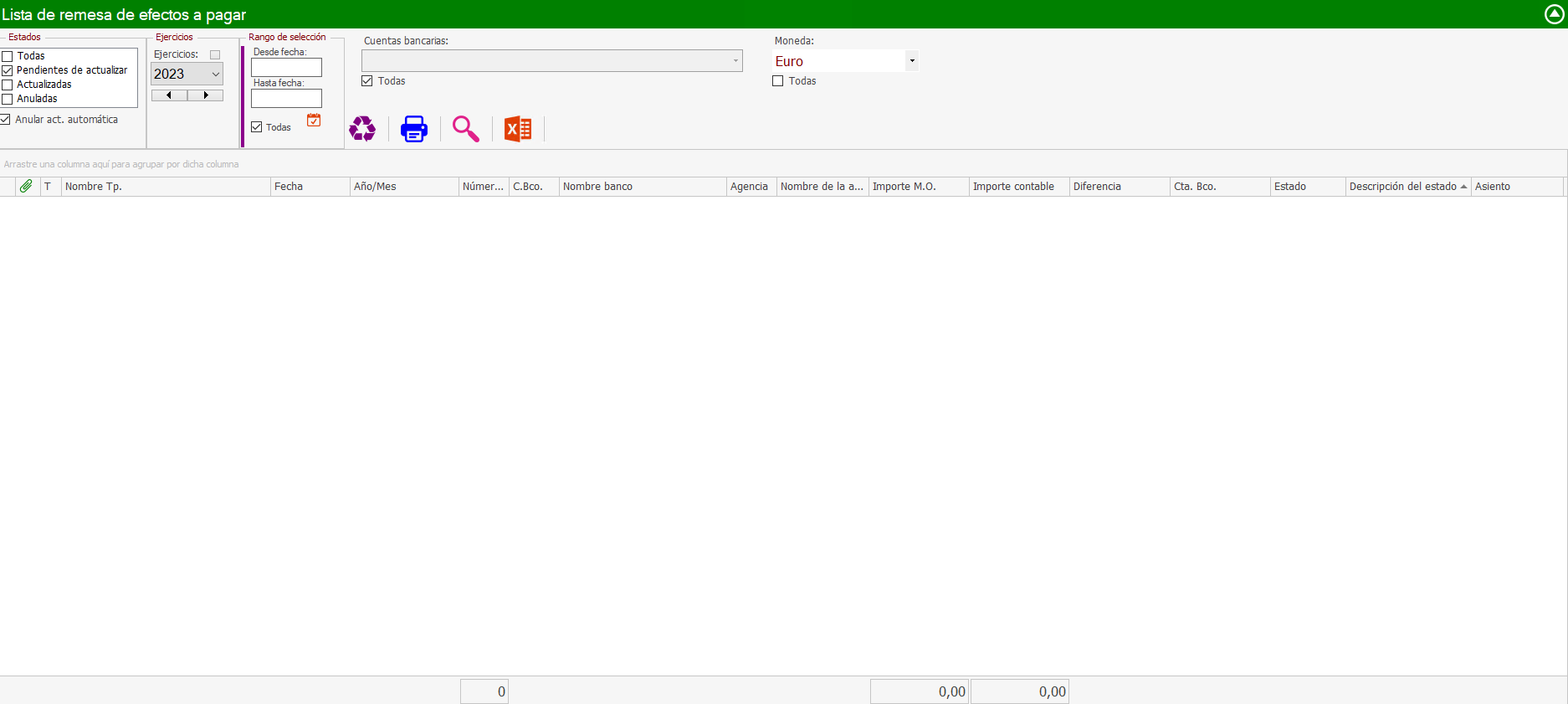The image size is (1568, 704).
Task: Sort by the Fecha column header
Action: 310,187
